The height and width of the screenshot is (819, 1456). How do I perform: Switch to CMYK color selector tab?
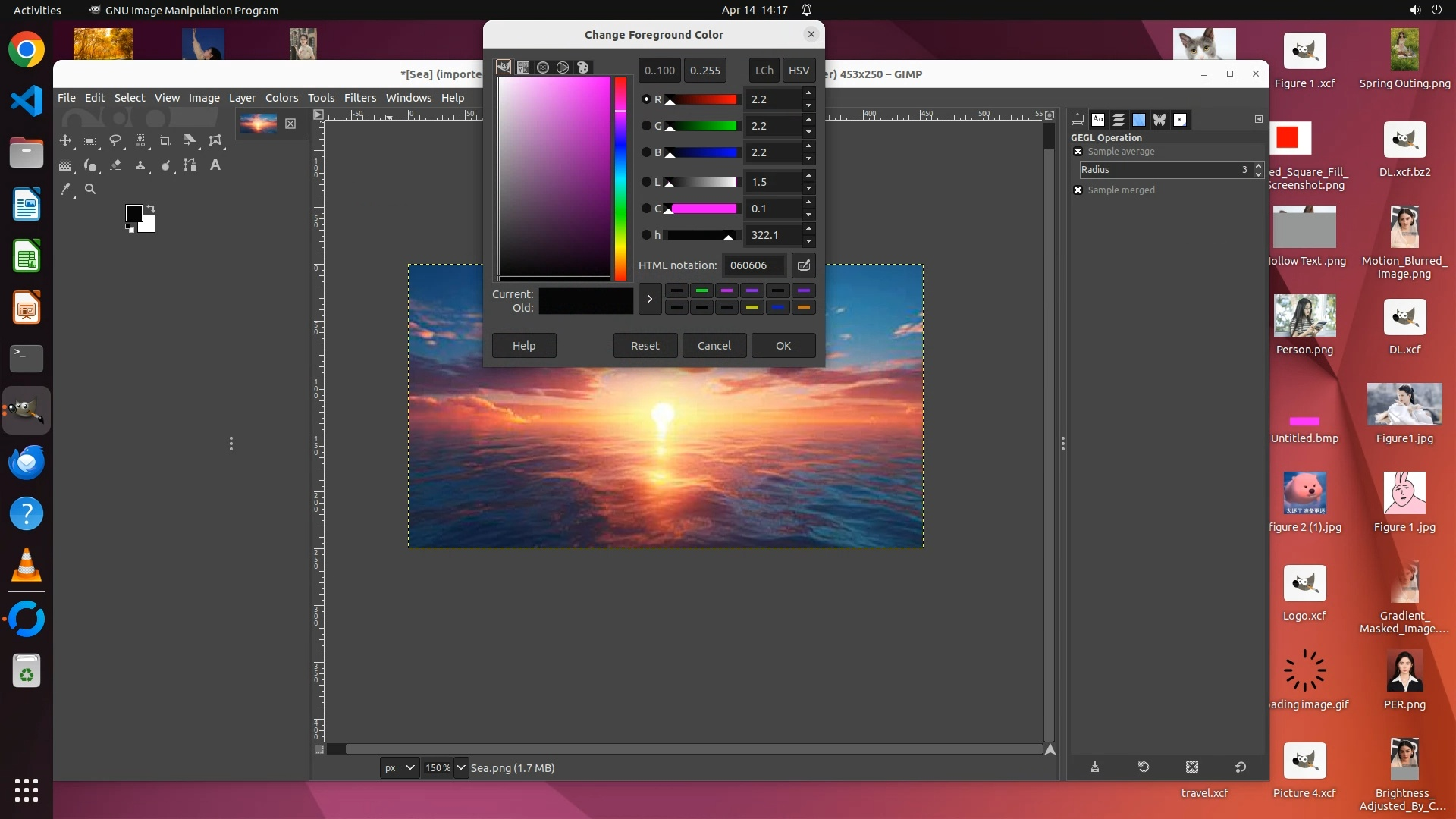[x=523, y=67]
